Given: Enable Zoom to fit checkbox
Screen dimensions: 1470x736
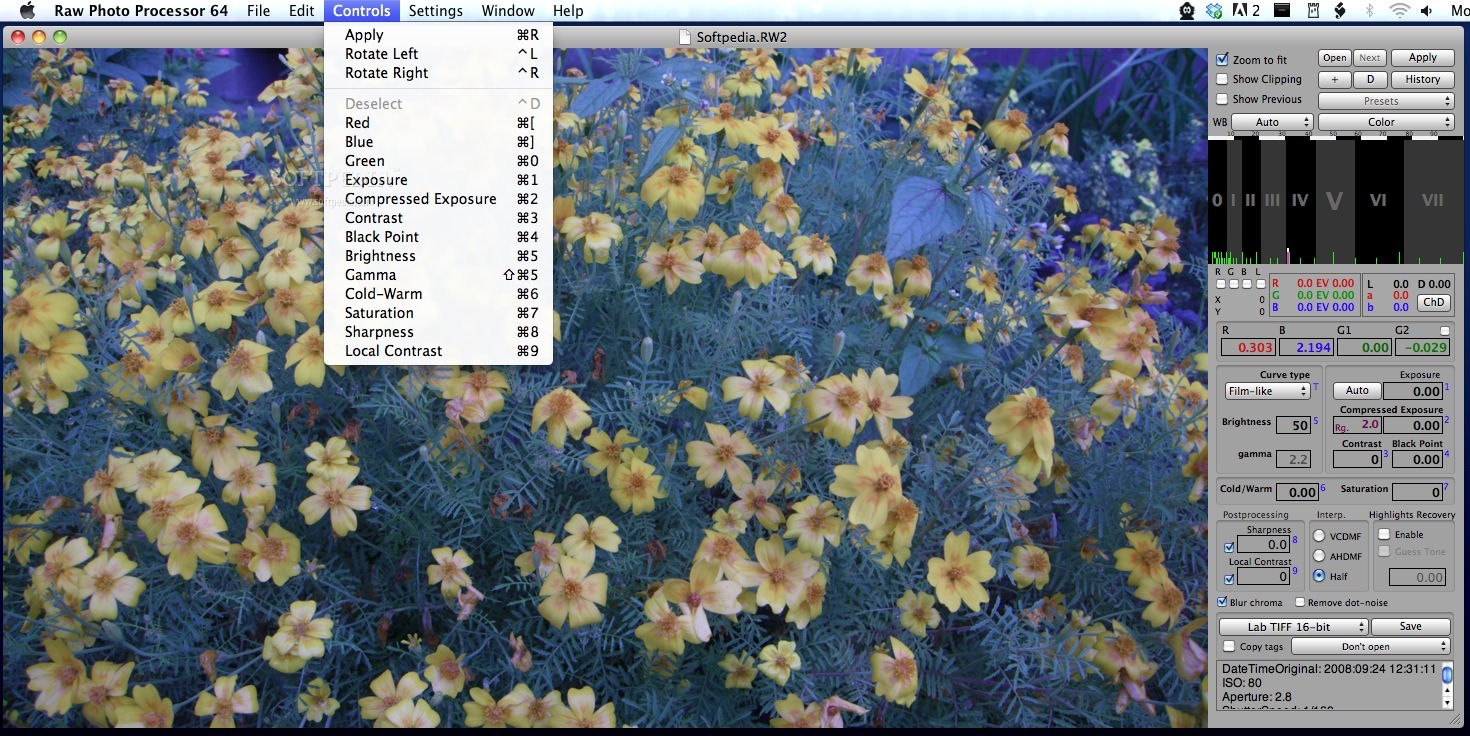Looking at the screenshot, I should (x=1222, y=60).
